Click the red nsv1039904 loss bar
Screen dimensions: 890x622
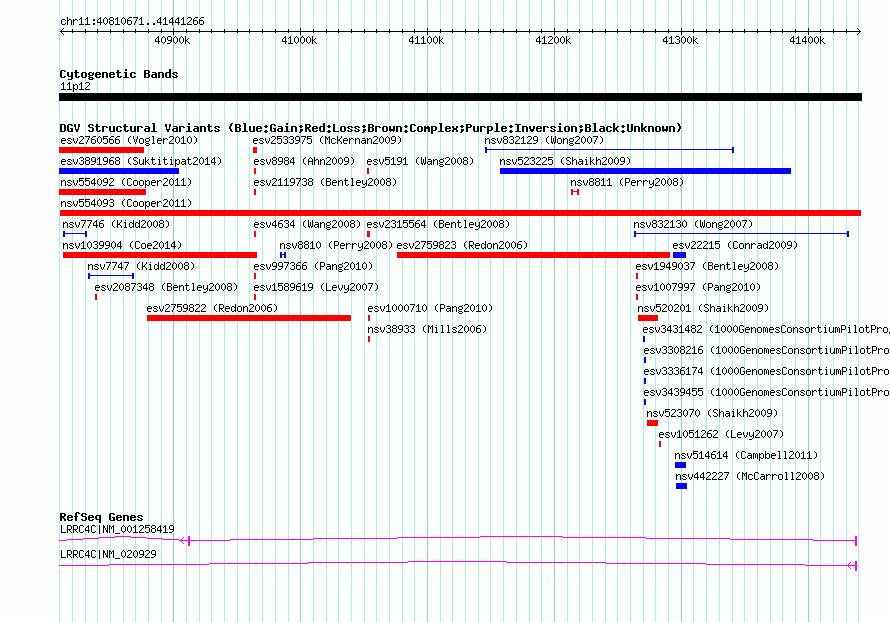(x=160, y=255)
